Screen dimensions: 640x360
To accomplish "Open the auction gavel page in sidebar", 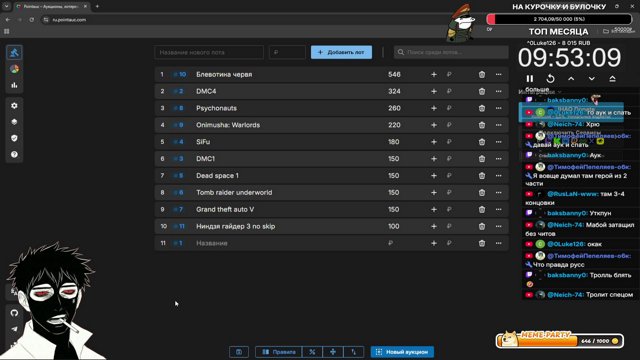I will 14,53.
